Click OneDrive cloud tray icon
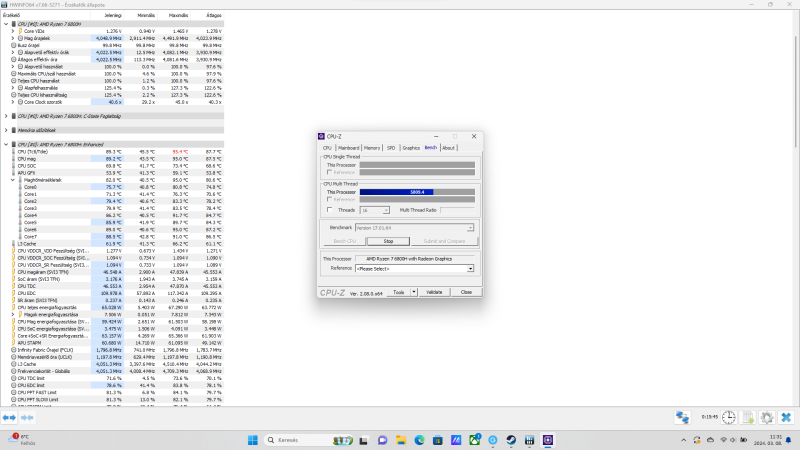 pyautogui.click(x=710, y=440)
